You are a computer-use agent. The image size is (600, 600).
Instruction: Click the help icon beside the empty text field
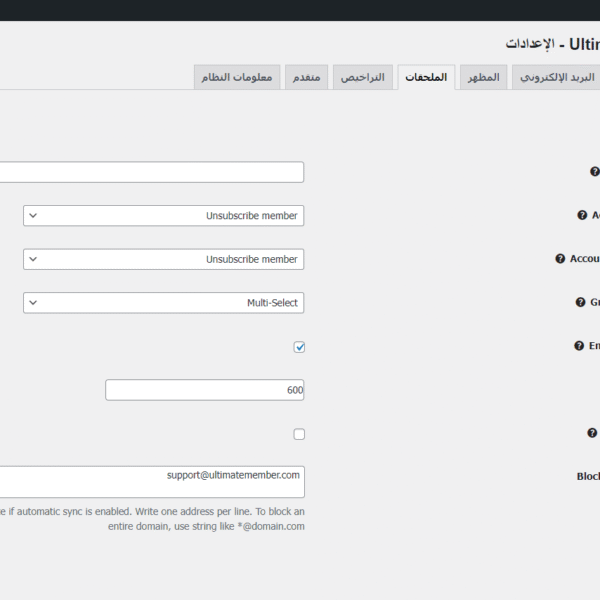595,171
